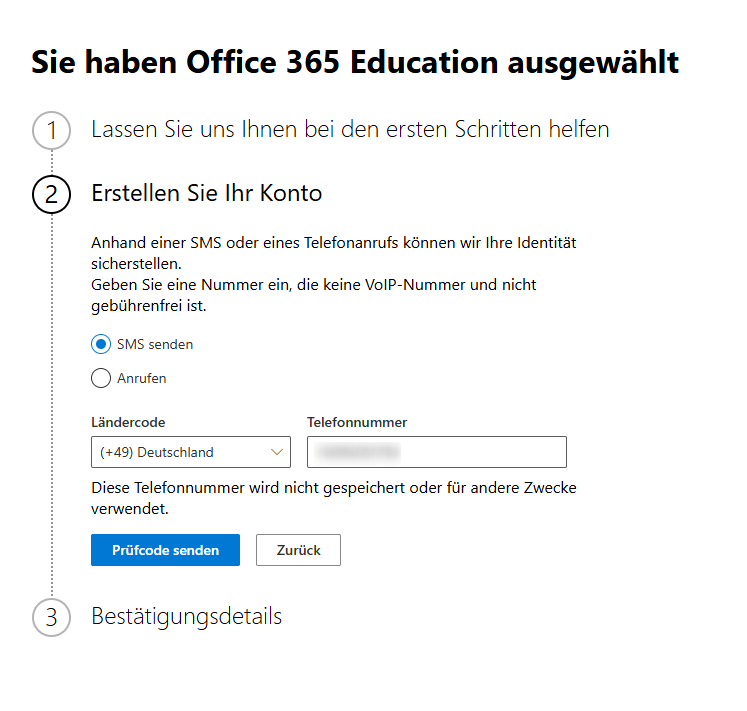The height and width of the screenshot is (711, 747).
Task: Open the Ländercode country dropdown
Action: click(x=180, y=452)
